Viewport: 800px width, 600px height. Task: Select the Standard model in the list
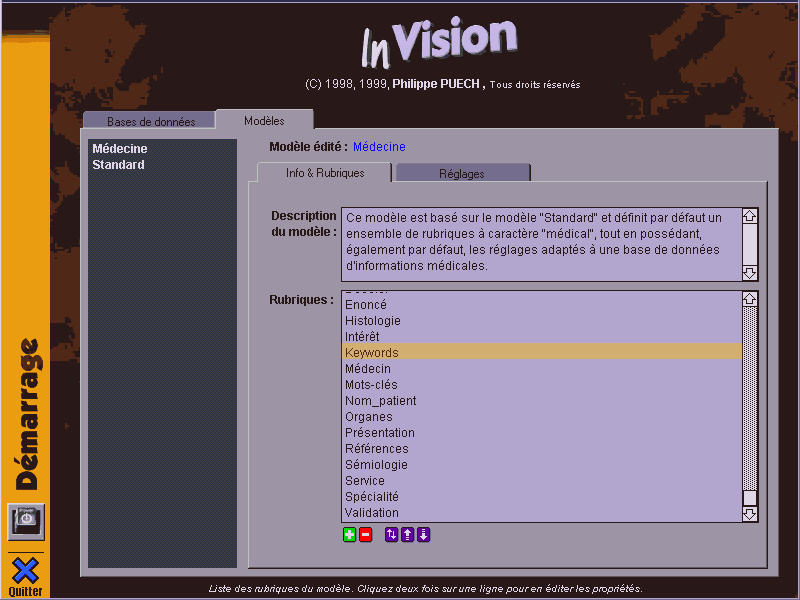(118, 165)
